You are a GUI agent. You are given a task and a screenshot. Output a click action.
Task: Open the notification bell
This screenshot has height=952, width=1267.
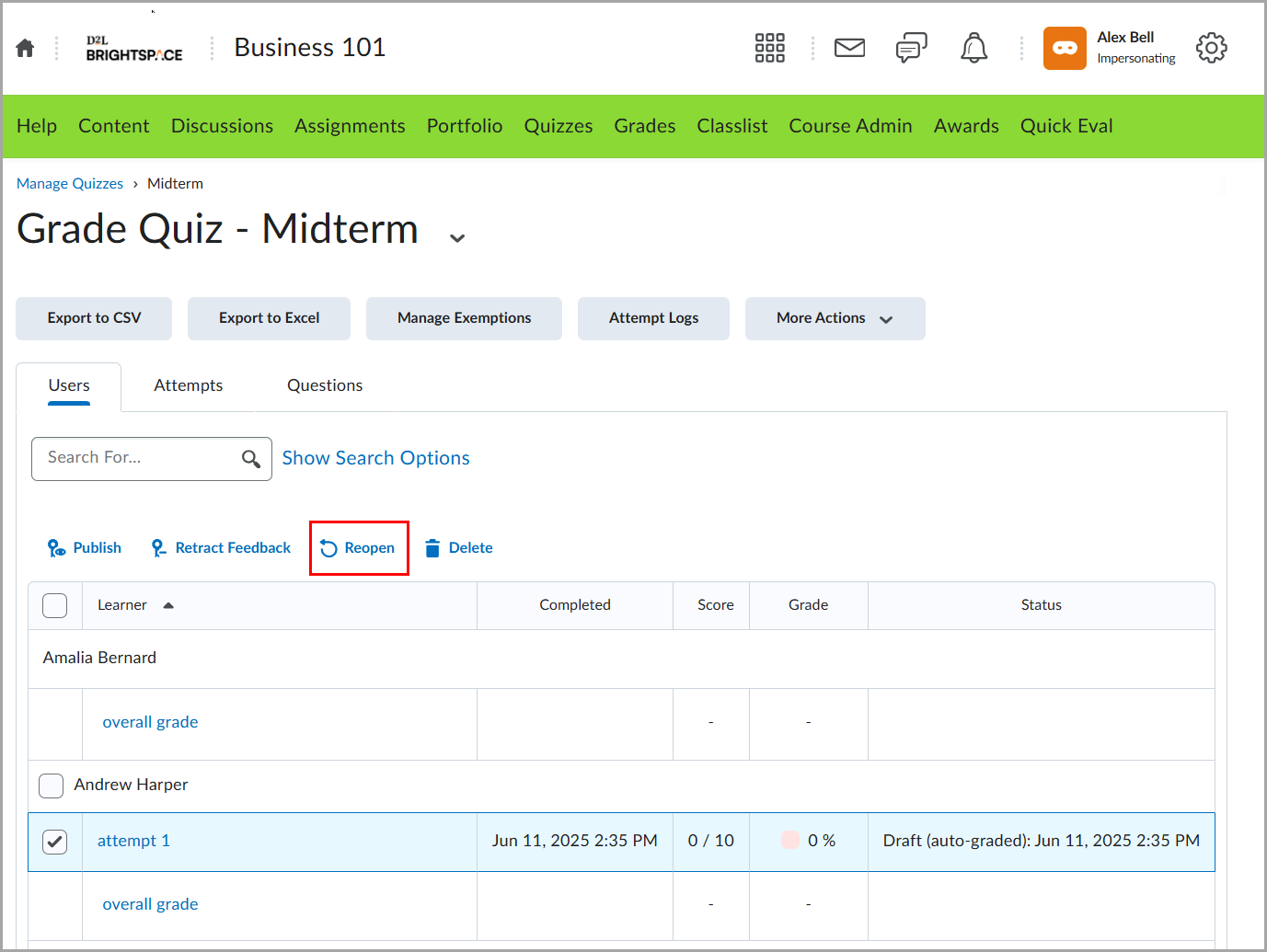[974, 48]
